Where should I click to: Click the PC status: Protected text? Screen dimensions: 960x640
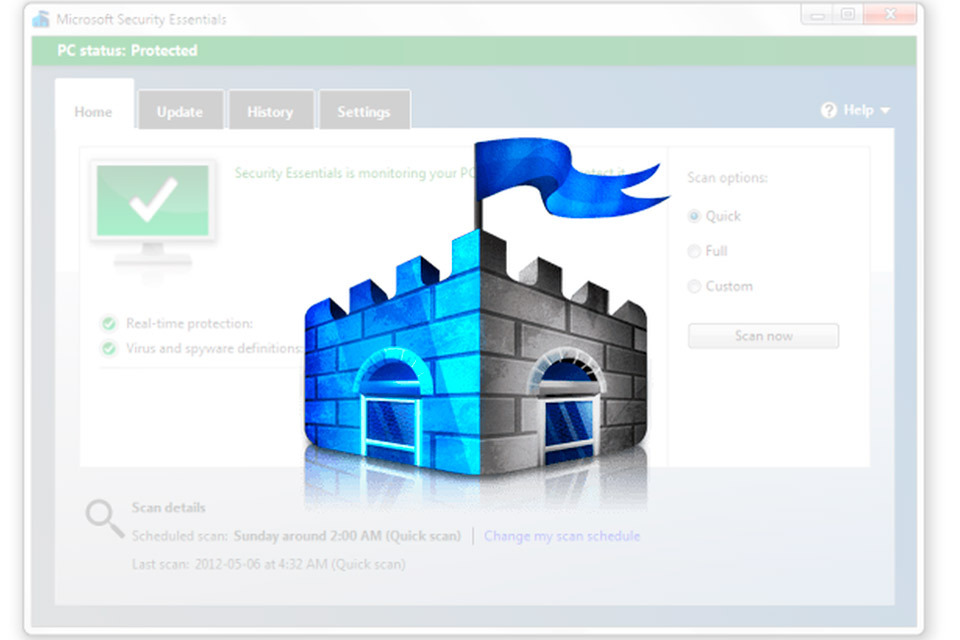127,50
